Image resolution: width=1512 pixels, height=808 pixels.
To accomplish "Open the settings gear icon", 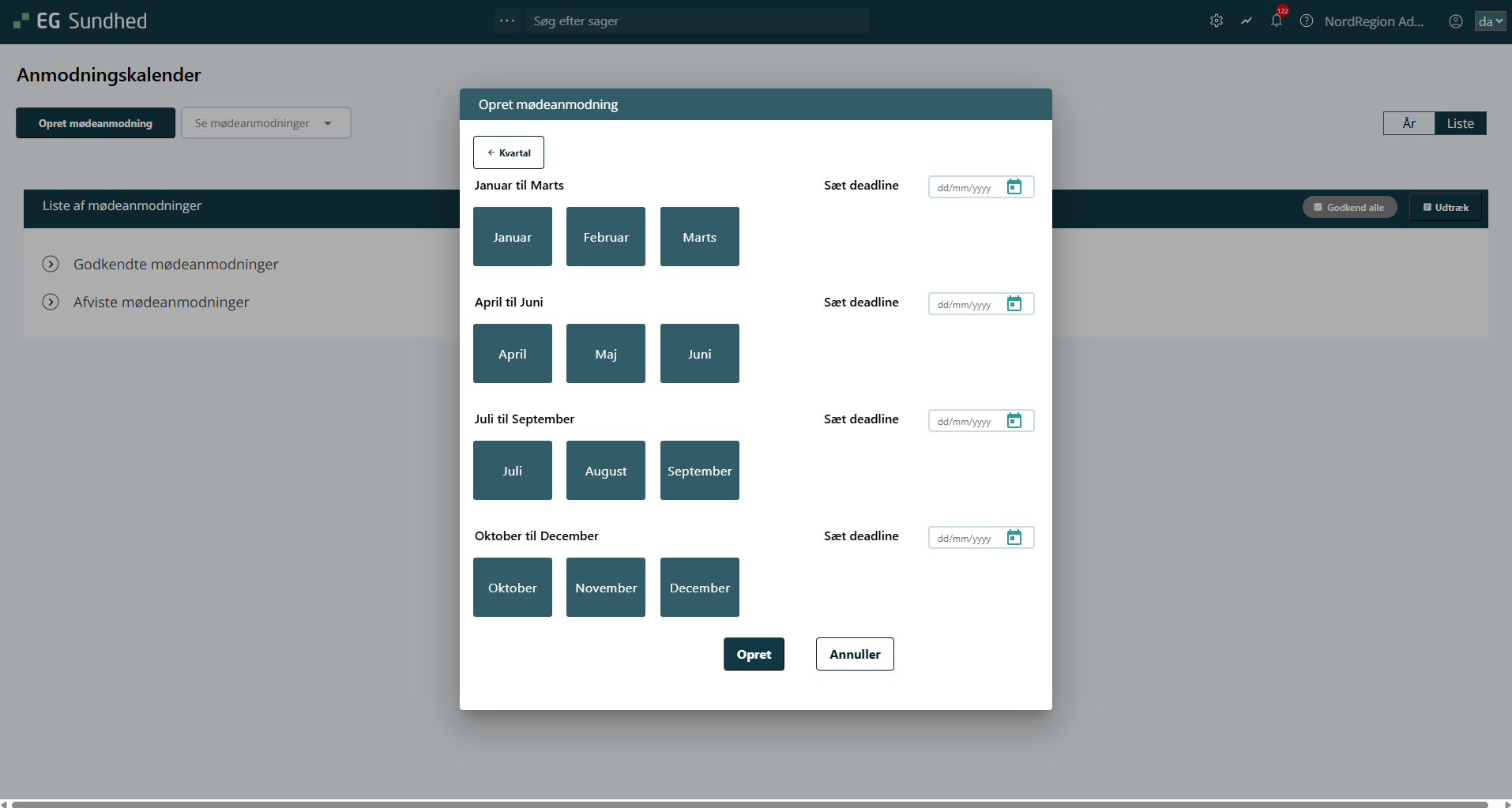I will tap(1217, 21).
